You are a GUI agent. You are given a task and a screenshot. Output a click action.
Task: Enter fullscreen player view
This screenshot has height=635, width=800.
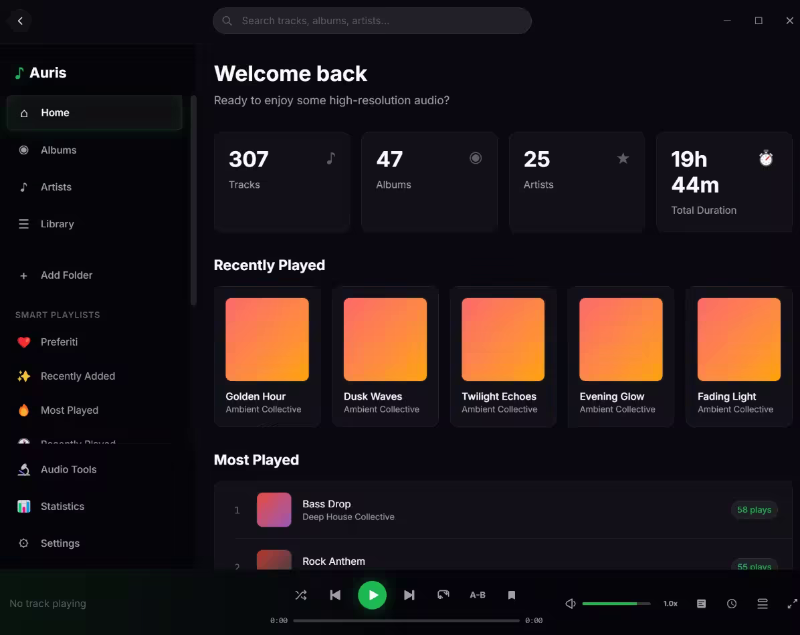(792, 604)
